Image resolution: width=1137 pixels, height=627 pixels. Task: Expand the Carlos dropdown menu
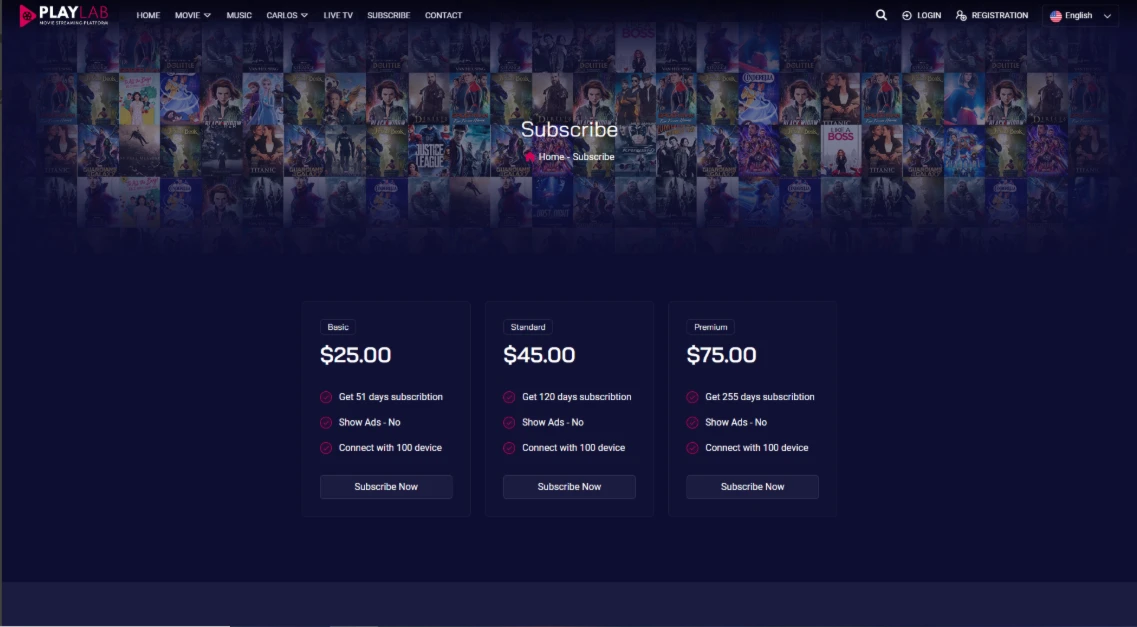[x=286, y=15]
